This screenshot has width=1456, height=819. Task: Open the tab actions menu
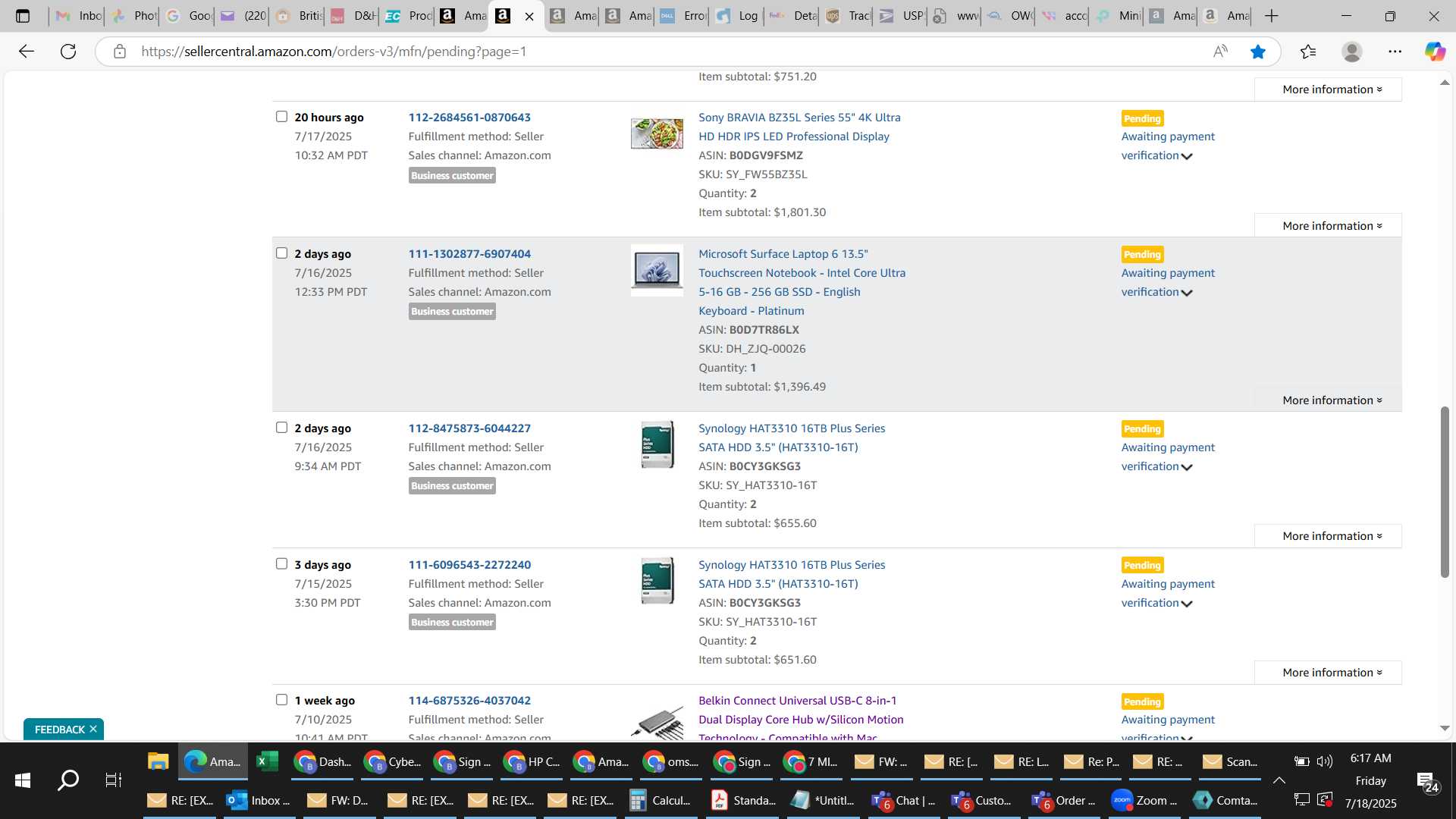tap(23, 16)
